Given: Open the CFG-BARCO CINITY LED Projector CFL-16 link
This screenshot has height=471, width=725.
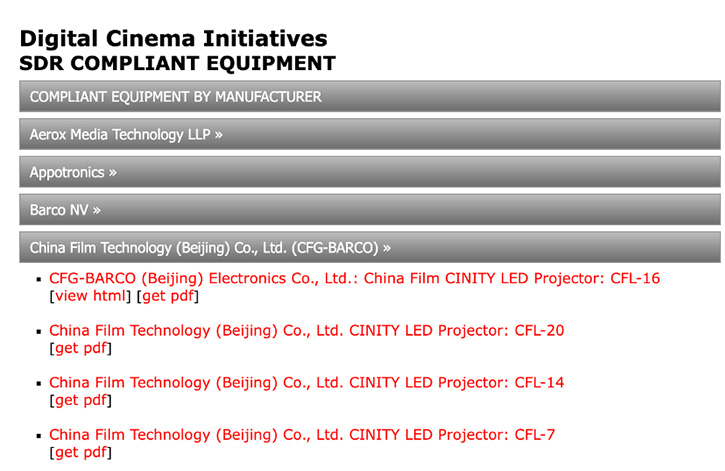Looking at the screenshot, I should pos(354,278).
